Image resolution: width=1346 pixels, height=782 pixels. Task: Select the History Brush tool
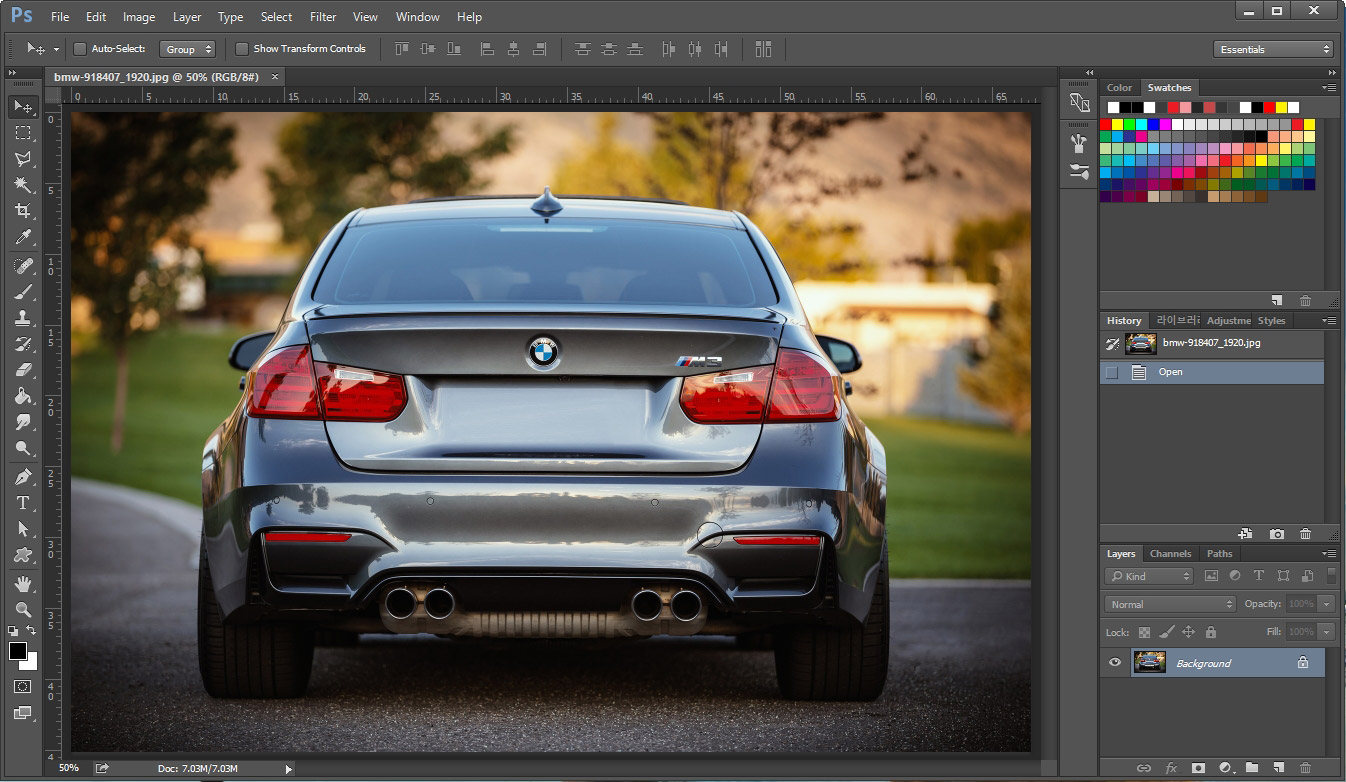point(23,344)
